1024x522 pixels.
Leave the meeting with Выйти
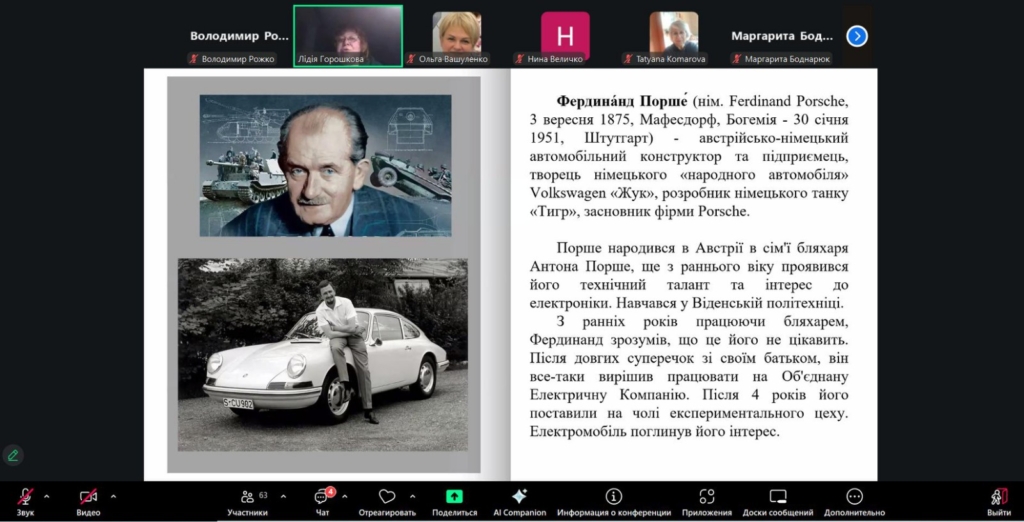998,498
